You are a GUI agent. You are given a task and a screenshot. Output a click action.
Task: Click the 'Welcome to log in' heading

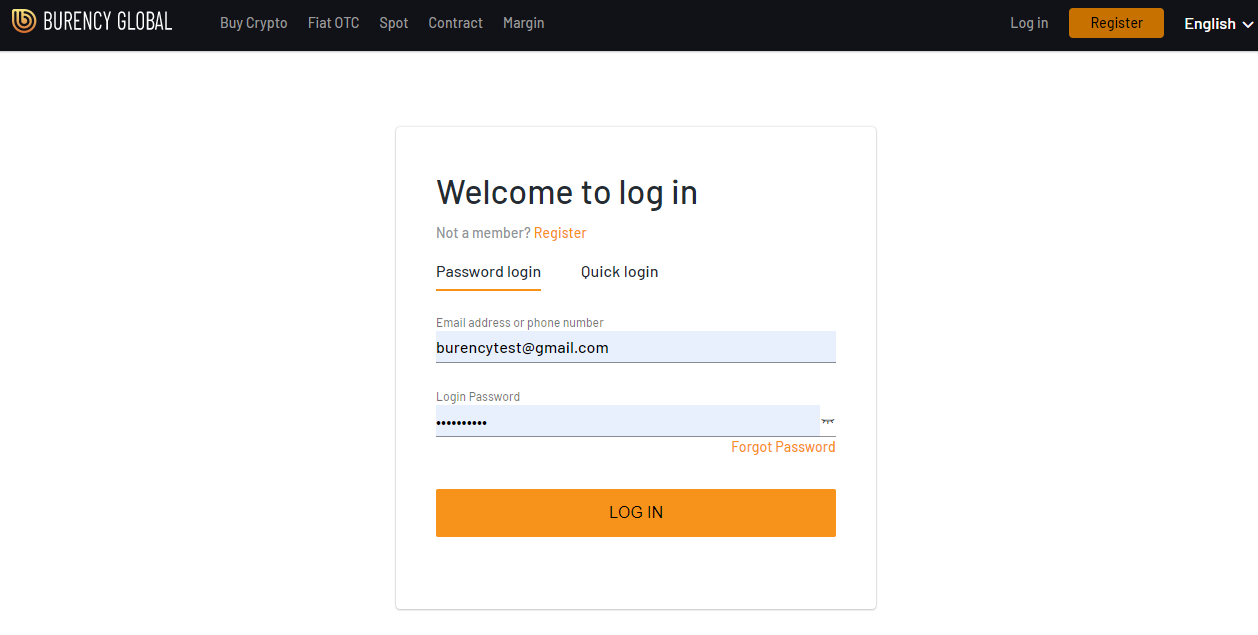[567, 192]
